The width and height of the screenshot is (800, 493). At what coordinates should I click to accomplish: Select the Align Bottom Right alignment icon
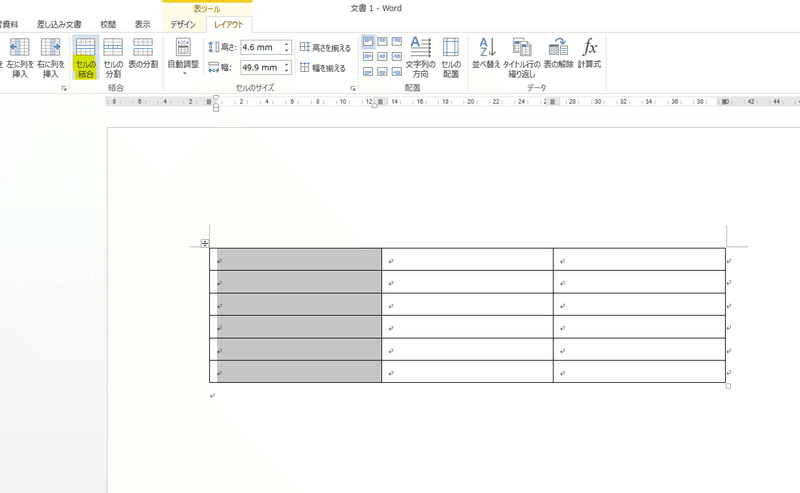coord(396,71)
